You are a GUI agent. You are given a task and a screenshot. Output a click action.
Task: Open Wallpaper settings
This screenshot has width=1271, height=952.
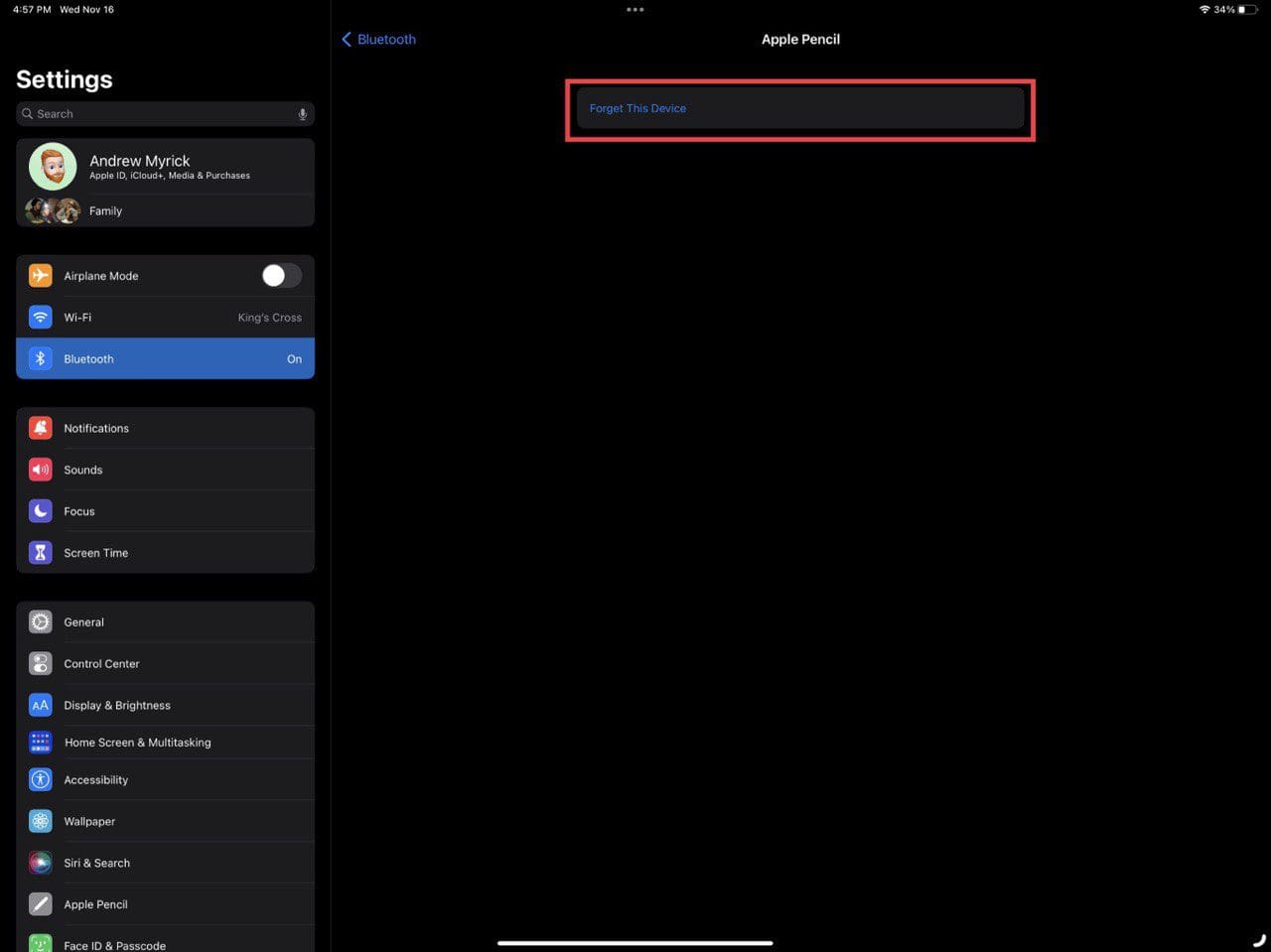coord(165,822)
